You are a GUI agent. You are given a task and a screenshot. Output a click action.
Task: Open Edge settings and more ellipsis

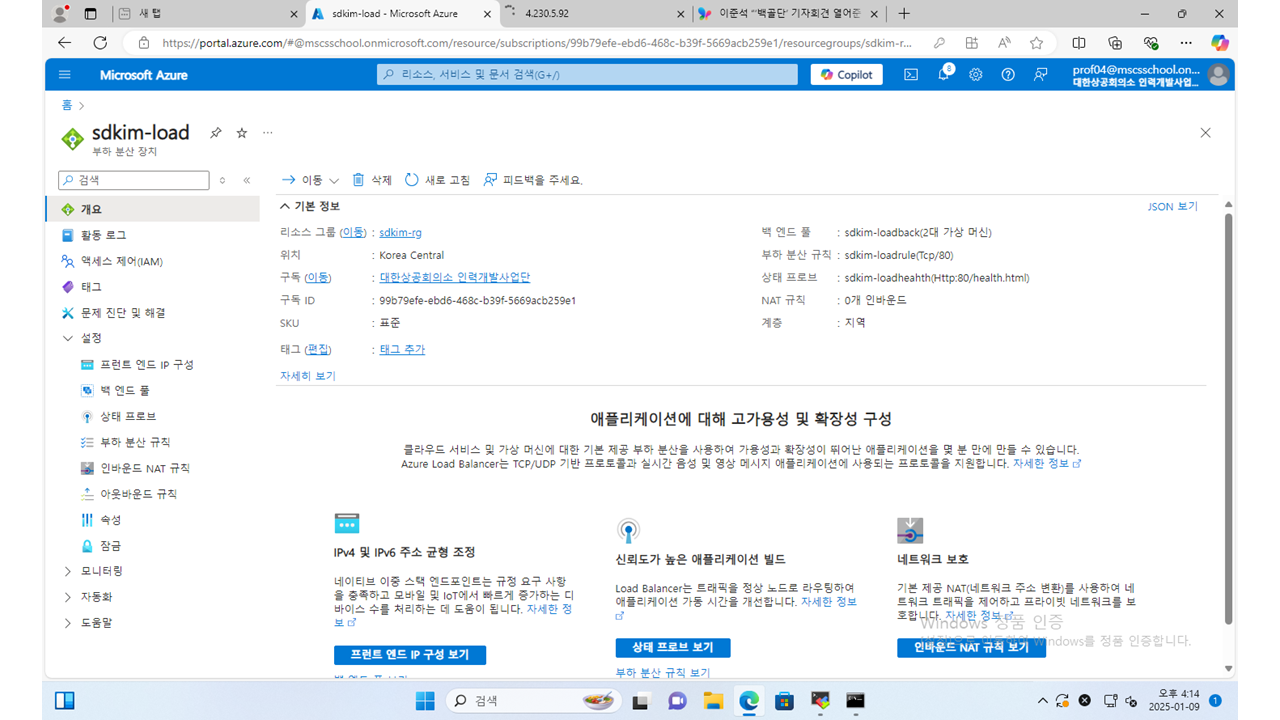(1186, 43)
